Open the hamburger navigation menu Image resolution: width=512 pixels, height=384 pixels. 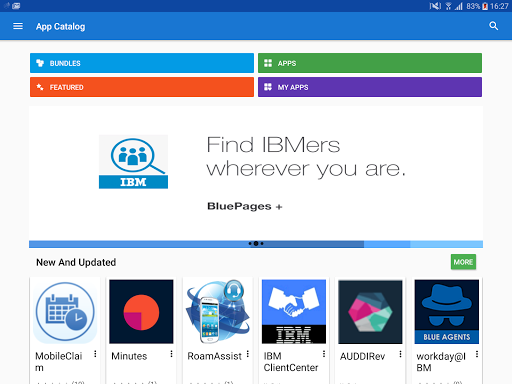tap(18, 26)
